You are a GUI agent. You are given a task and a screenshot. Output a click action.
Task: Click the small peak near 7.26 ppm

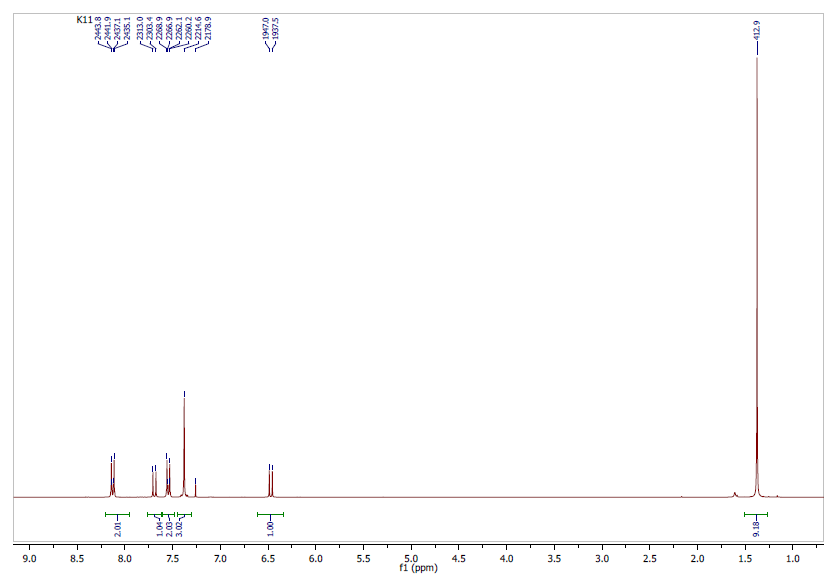tap(195, 487)
